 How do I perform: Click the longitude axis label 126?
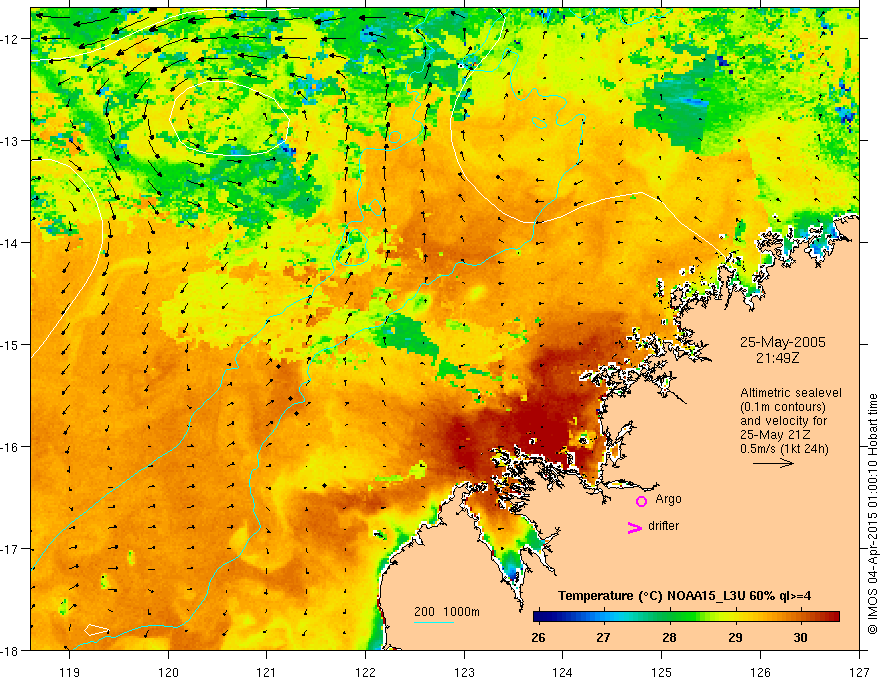point(760,672)
